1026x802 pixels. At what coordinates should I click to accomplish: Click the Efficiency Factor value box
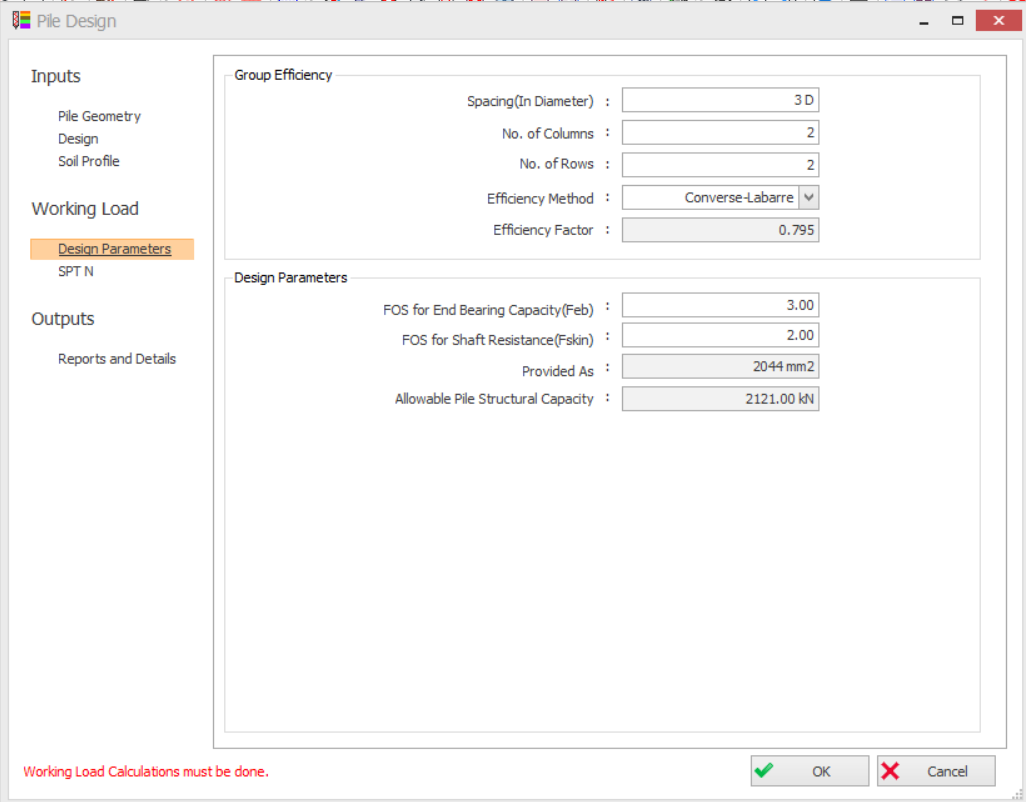point(720,230)
